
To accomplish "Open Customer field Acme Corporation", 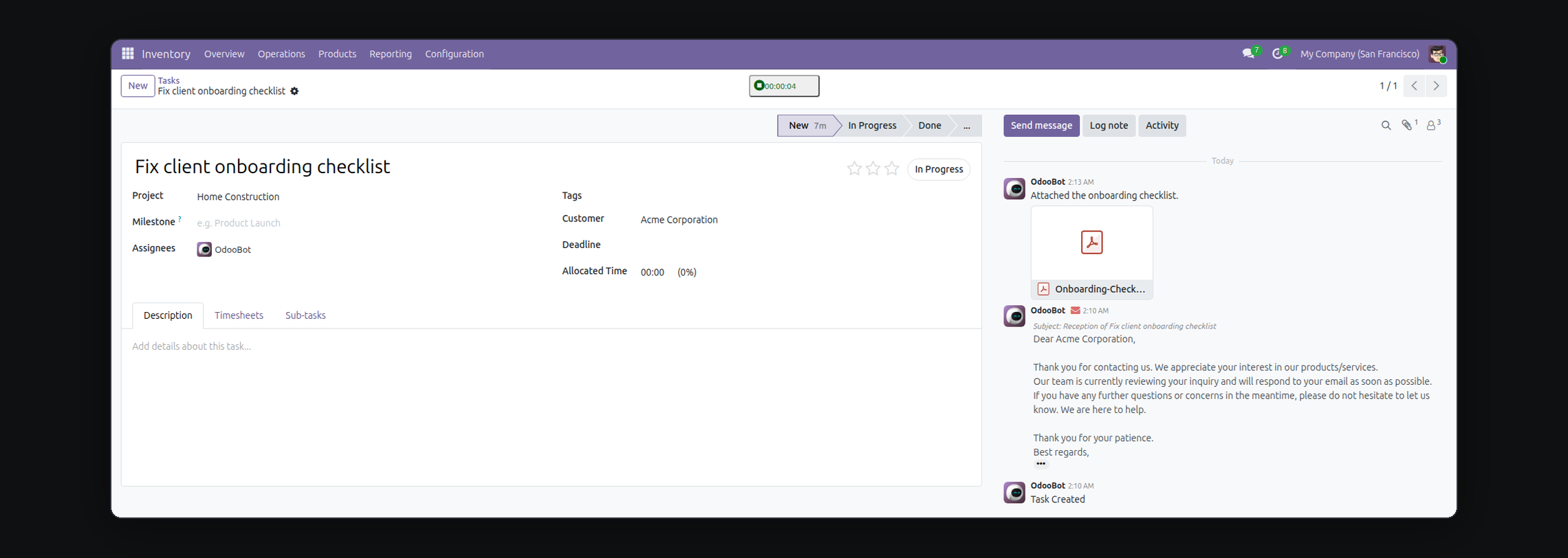I will coord(679,220).
